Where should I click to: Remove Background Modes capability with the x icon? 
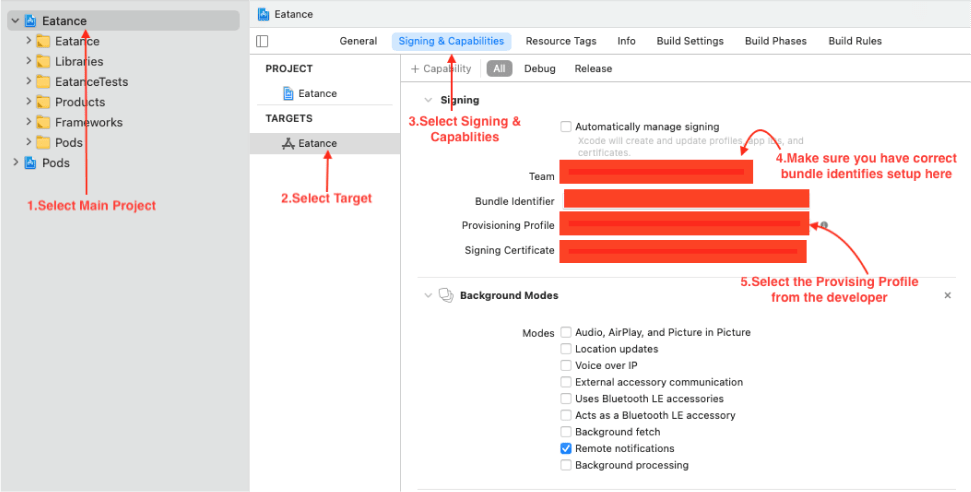pos(948,296)
